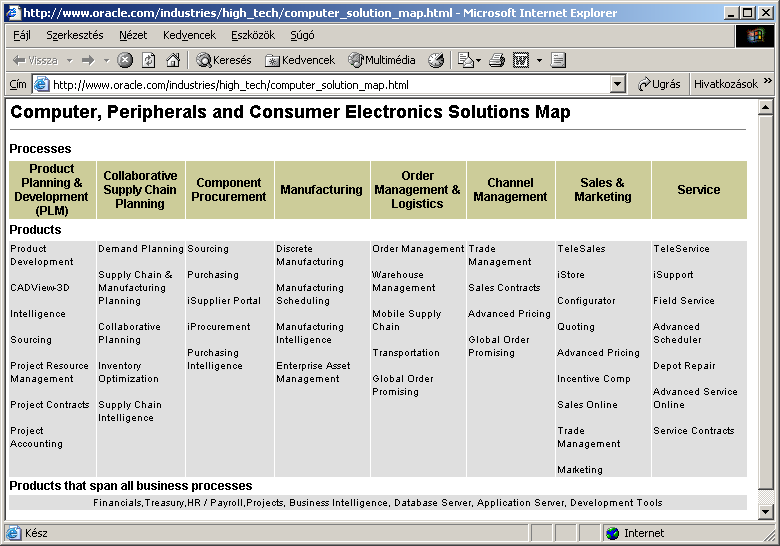Click the Hivatkozások links bar label

726,84
